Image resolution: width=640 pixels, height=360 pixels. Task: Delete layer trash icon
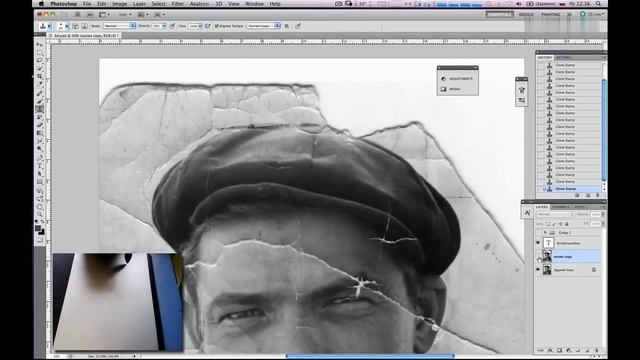pyautogui.click(x=597, y=350)
